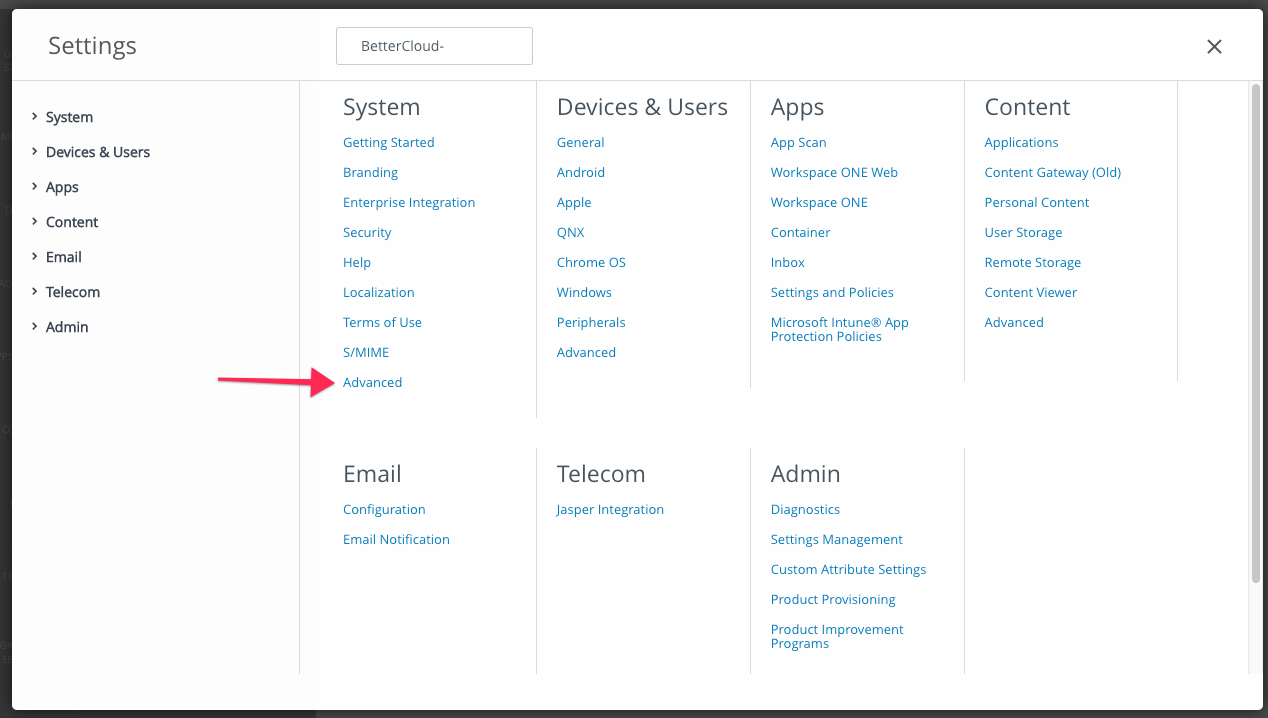
Task: Open the Branding settings page
Action: (x=370, y=172)
